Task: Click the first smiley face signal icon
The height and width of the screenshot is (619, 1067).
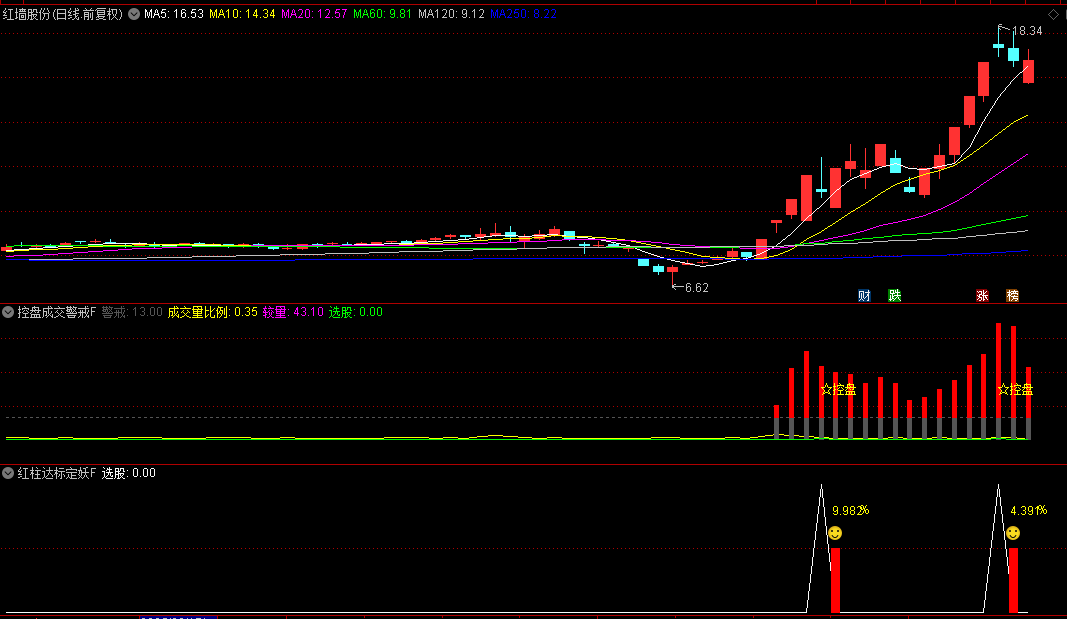Action: coord(835,533)
